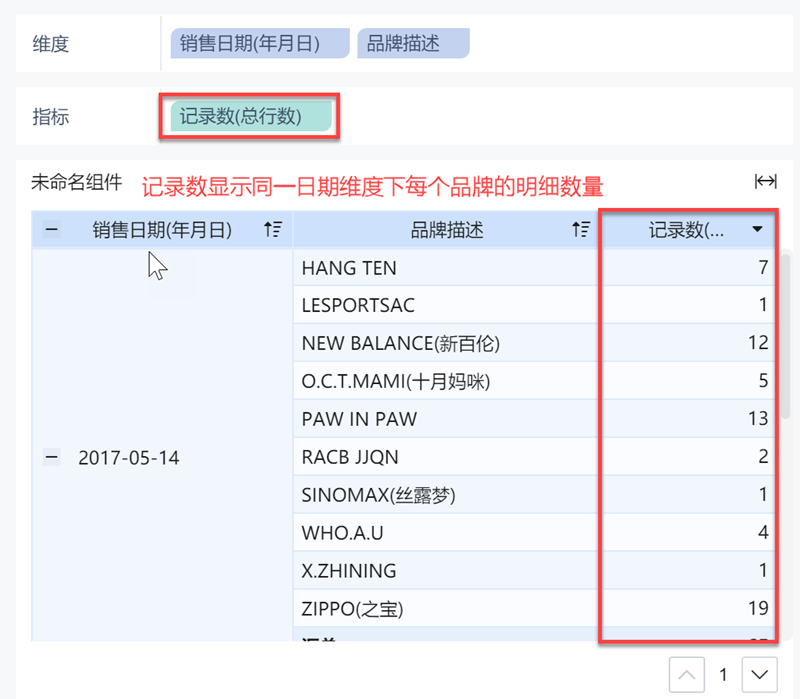Screen dimensions: 800x699
Task: Click the 销售日期(年月日) column header text
Action: tap(162, 230)
